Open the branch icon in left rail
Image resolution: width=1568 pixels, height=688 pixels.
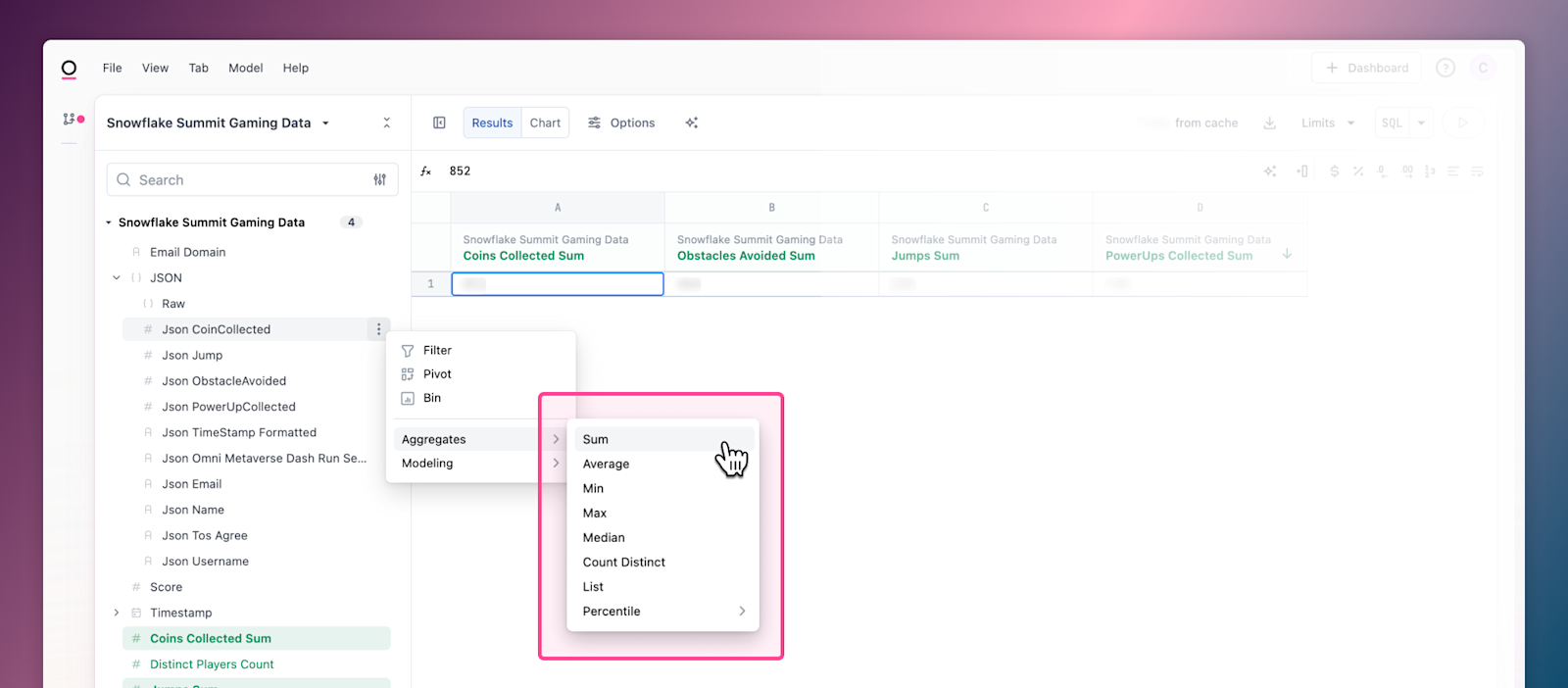click(x=70, y=119)
